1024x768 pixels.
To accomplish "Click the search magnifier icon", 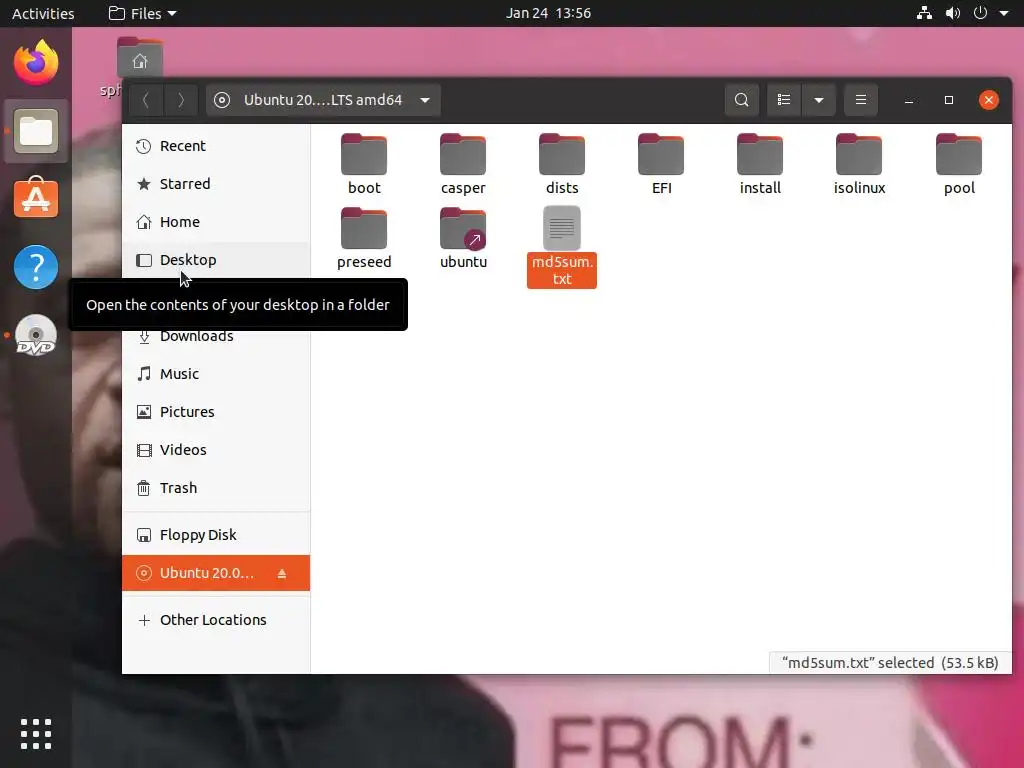I will [741, 100].
